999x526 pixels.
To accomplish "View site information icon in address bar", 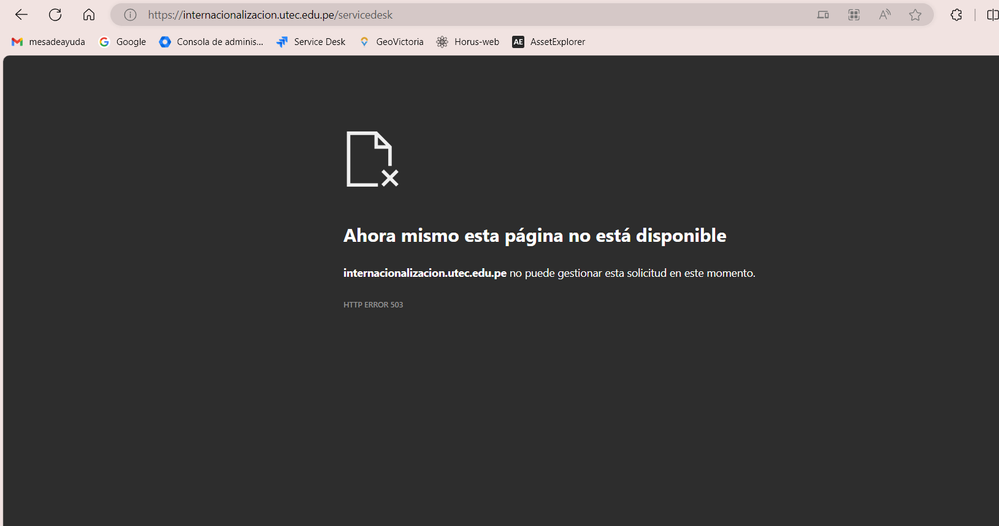I will tap(130, 15).
